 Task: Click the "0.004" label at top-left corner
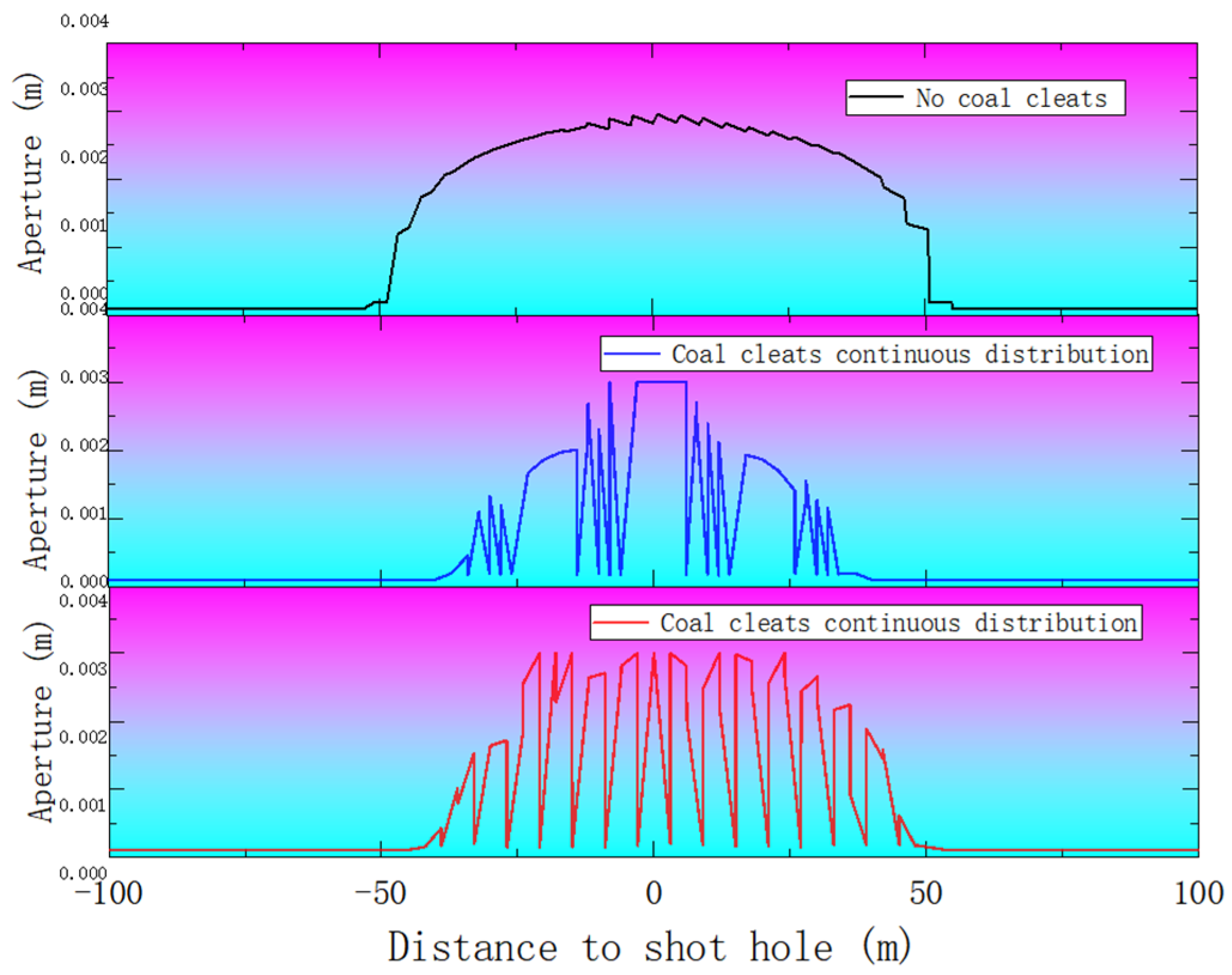tap(84, 22)
